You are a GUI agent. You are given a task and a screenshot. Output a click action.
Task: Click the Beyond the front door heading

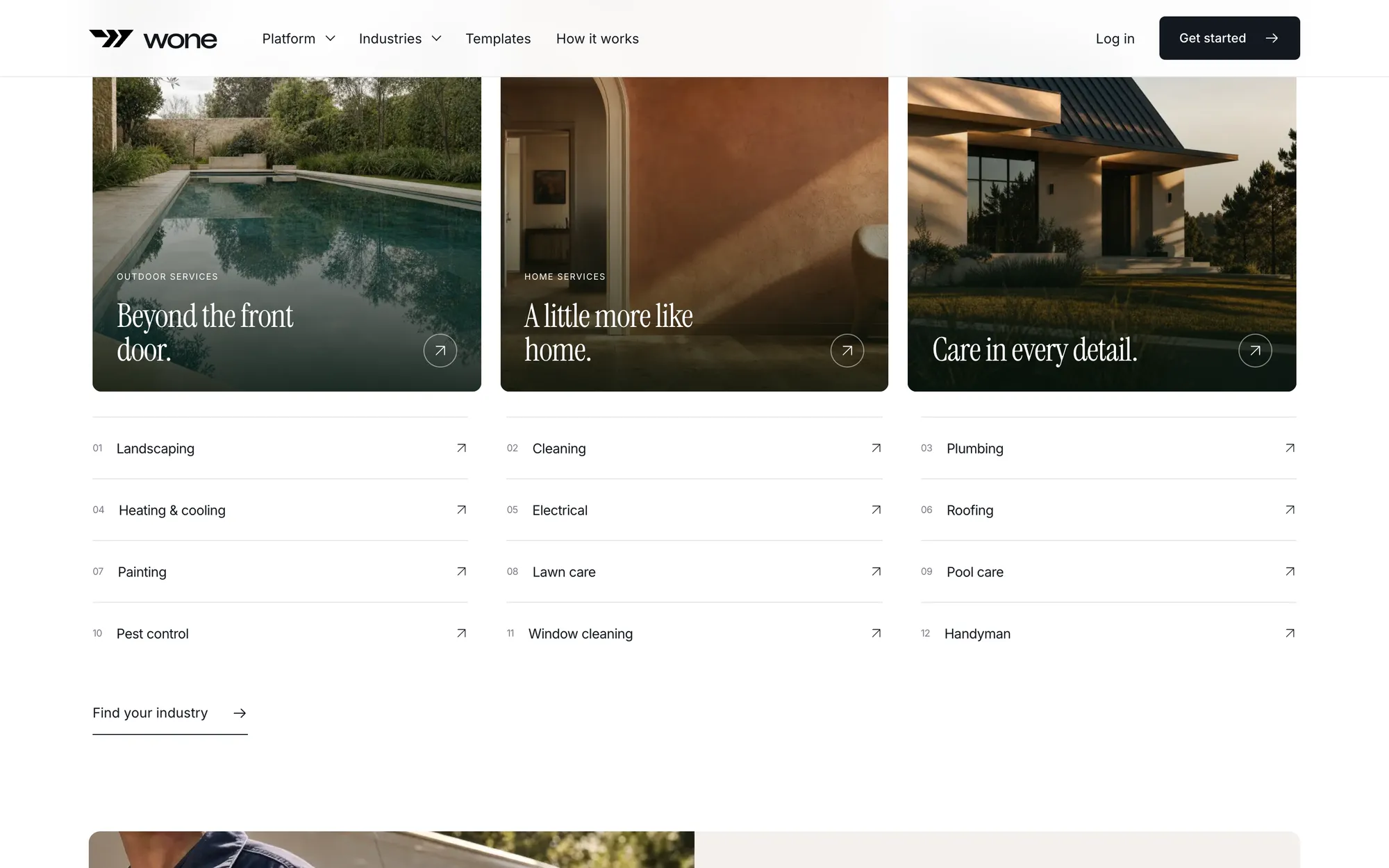pyautogui.click(x=205, y=333)
